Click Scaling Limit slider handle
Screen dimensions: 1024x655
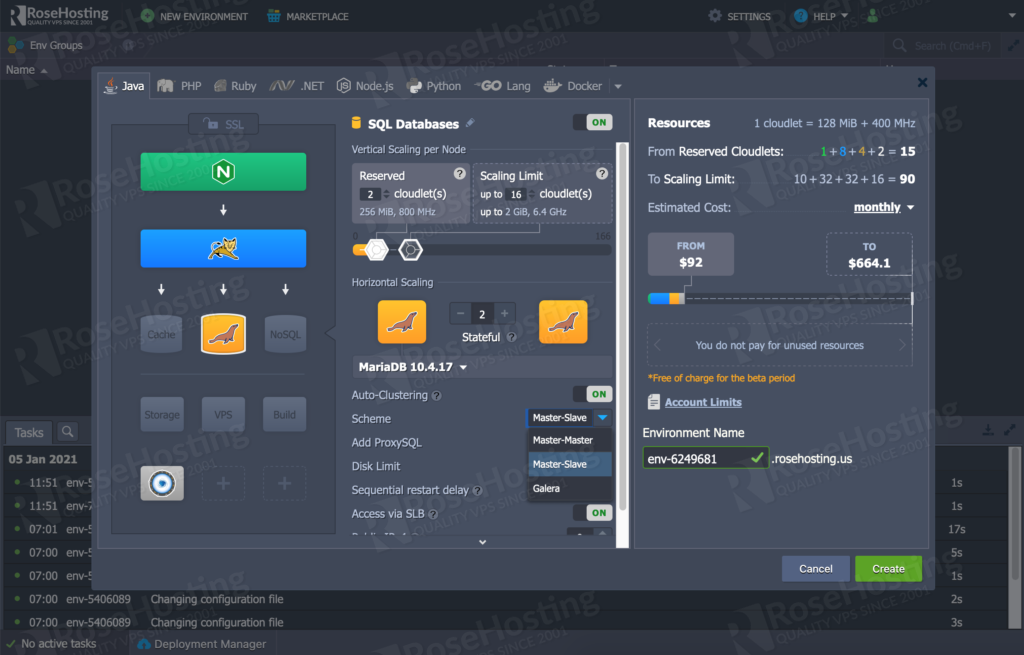[x=410, y=249]
